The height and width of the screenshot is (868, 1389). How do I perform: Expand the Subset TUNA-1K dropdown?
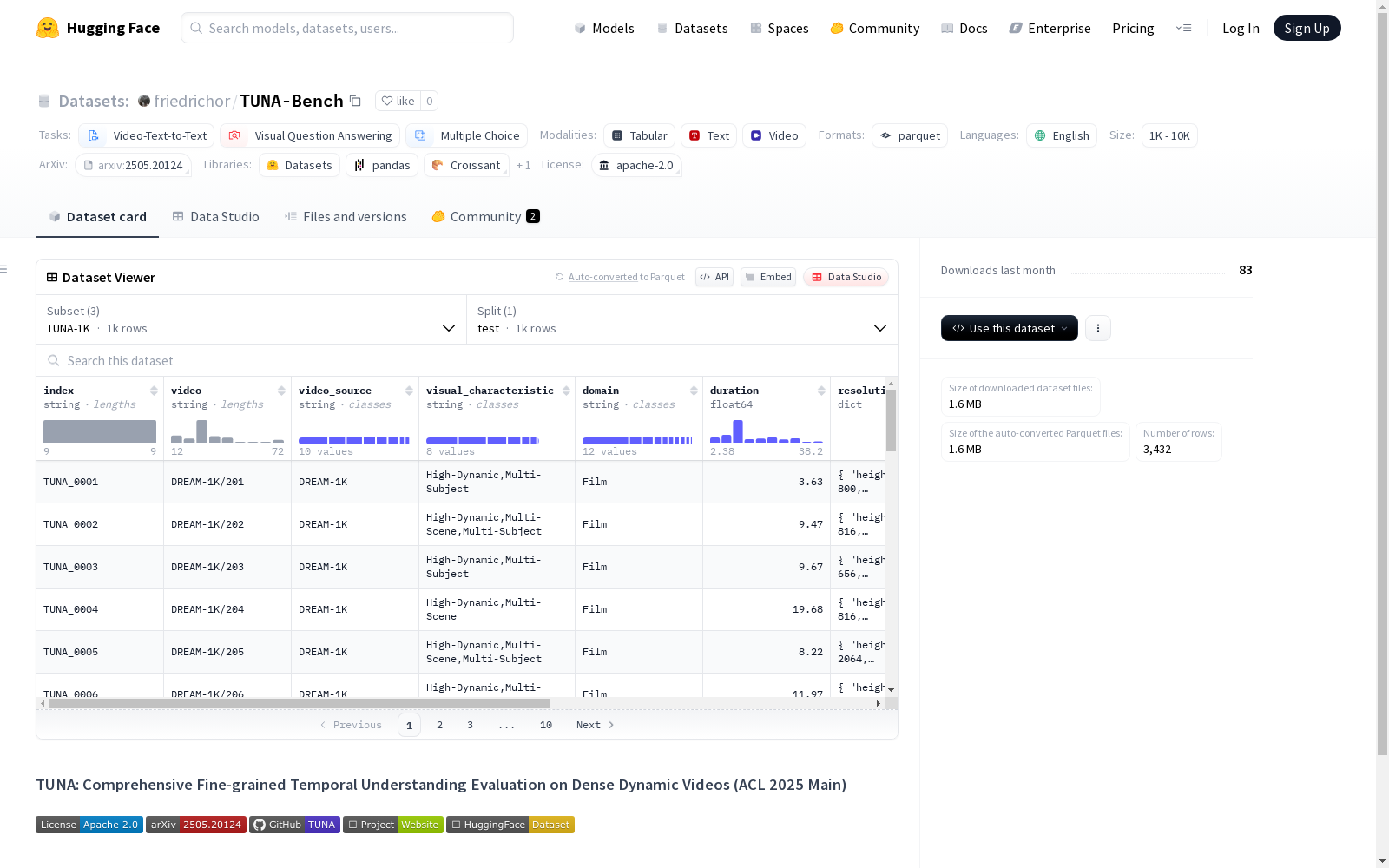[x=251, y=319]
